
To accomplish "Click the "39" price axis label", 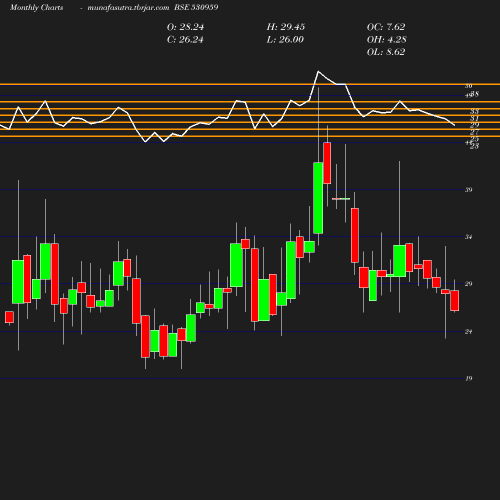I will (469, 190).
